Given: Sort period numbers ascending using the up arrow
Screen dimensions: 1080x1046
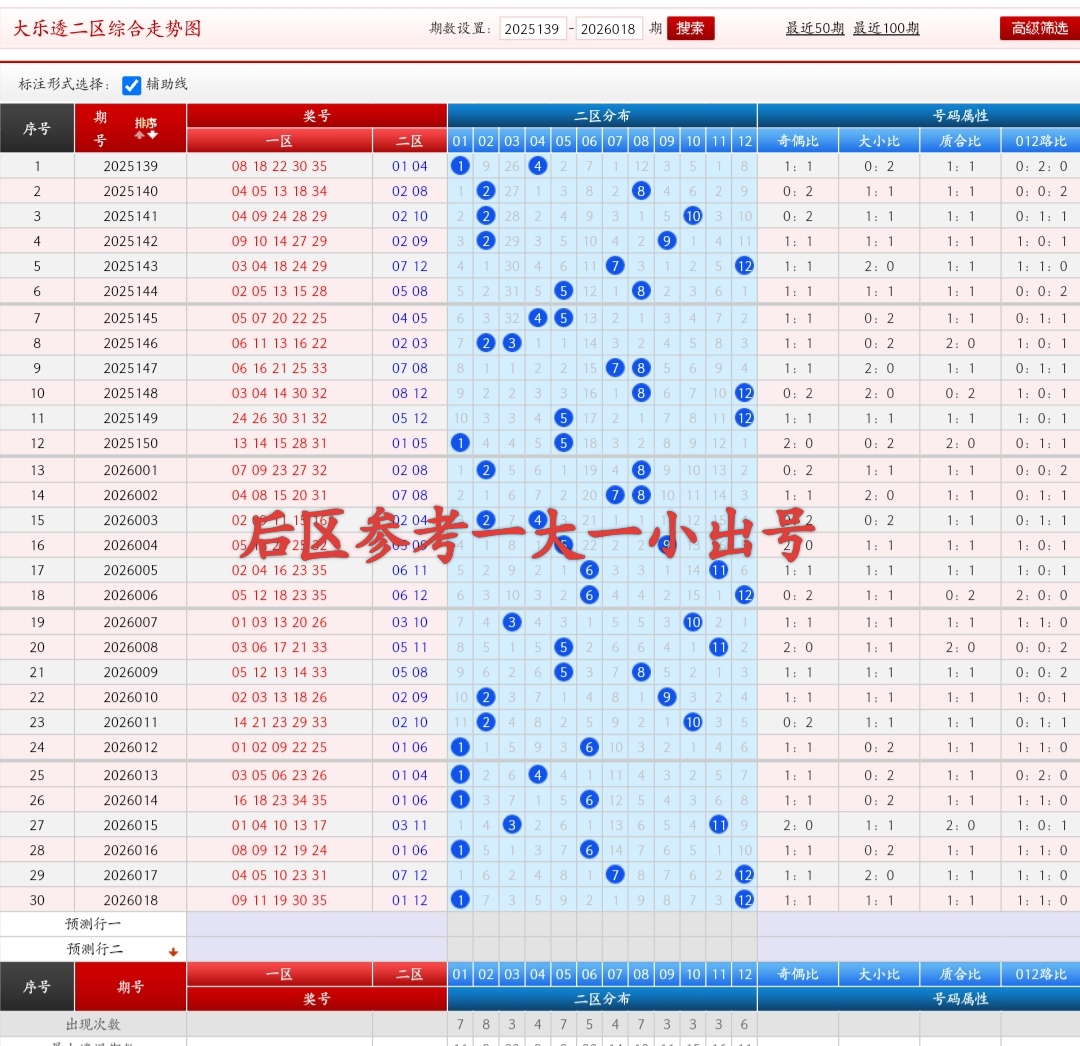Looking at the screenshot, I should point(139,134).
